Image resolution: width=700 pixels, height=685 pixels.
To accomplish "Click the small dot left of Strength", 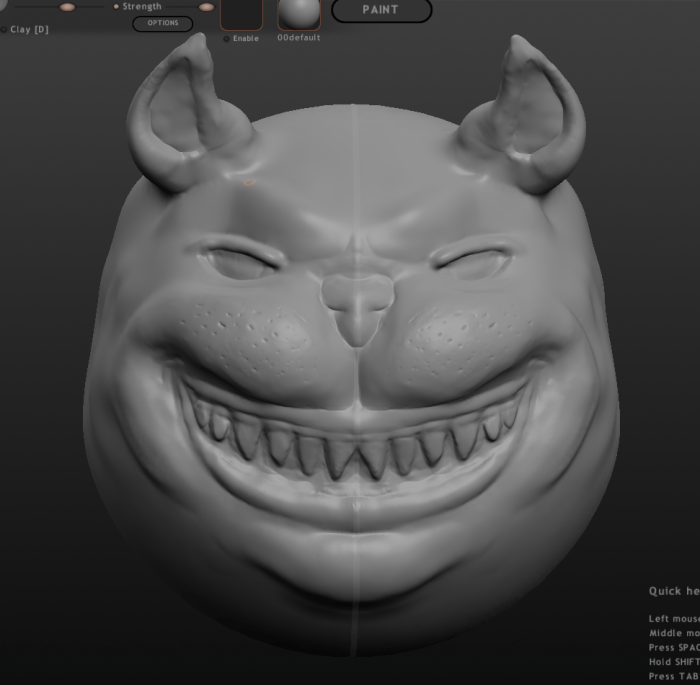I will coord(116,7).
